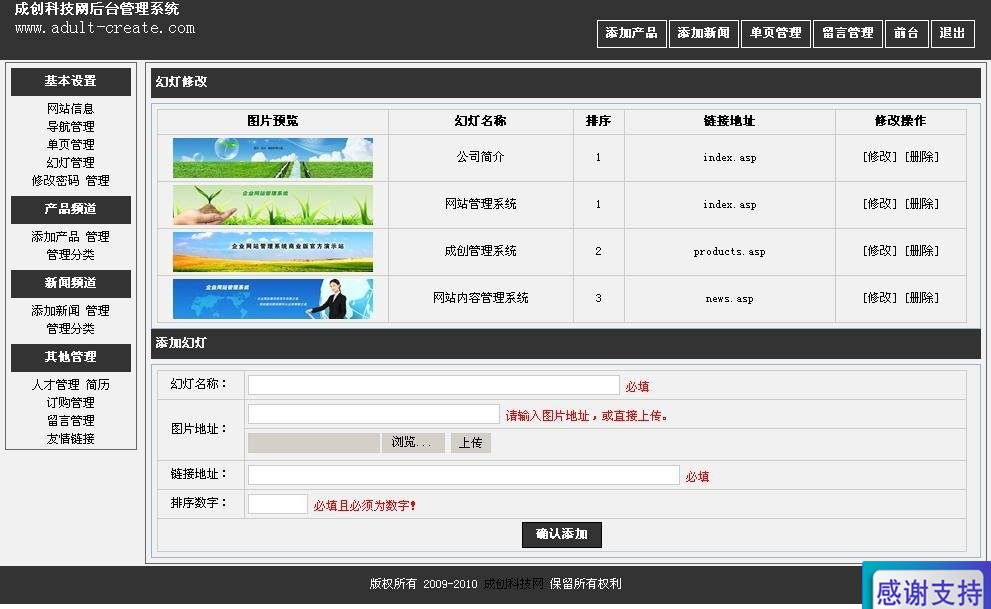Open 幻灯管理 in the sidebar
The width and height of the screenshot is (991, 609).
pyautogui.click(x=70, y=162)
